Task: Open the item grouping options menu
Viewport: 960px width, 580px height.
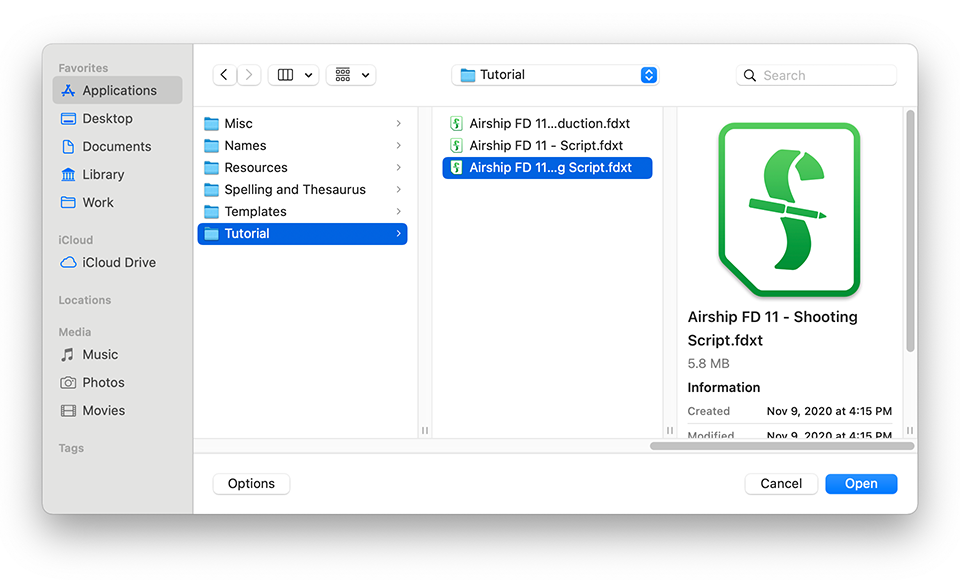Action: coord(350,75)
